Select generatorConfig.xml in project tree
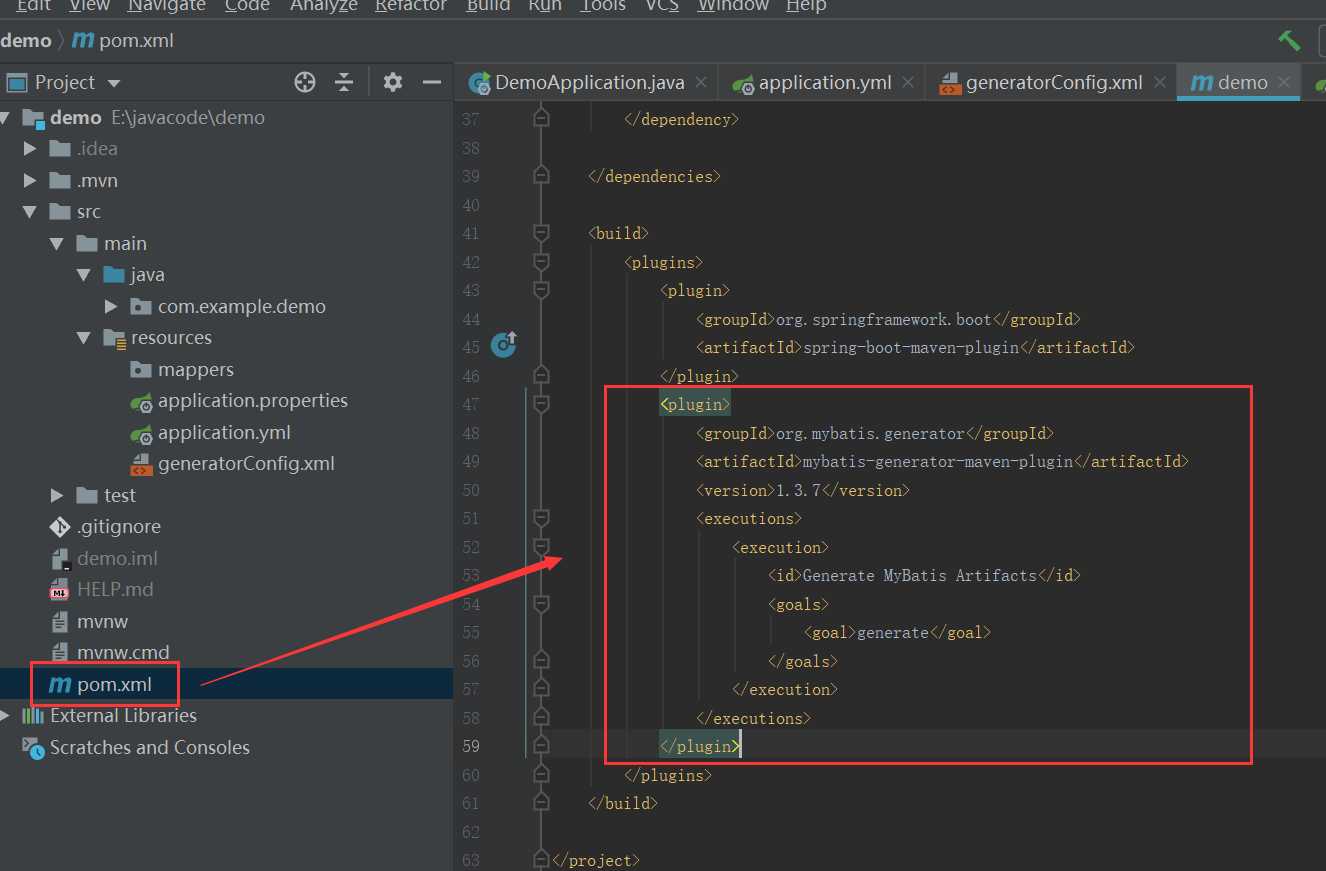This screenshot has width=1326, height=871. pyautogui.click(x=245, y=464)
